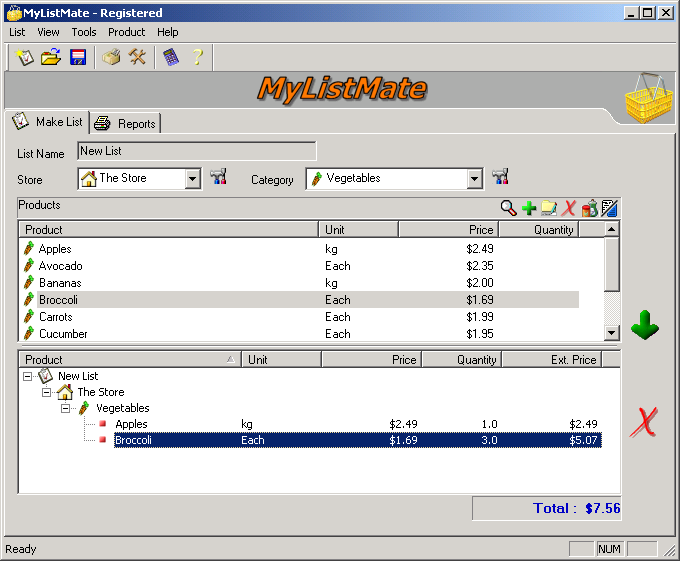Viewport: 680px width, 561px height.
Task: Launch the calculator toolbar icon
Action: (x=171, y=57)
